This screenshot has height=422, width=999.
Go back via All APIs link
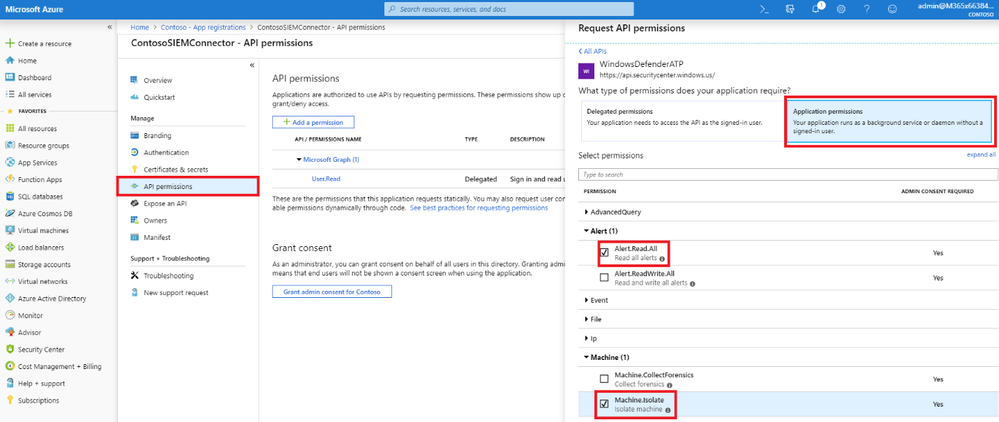point(593,51)
